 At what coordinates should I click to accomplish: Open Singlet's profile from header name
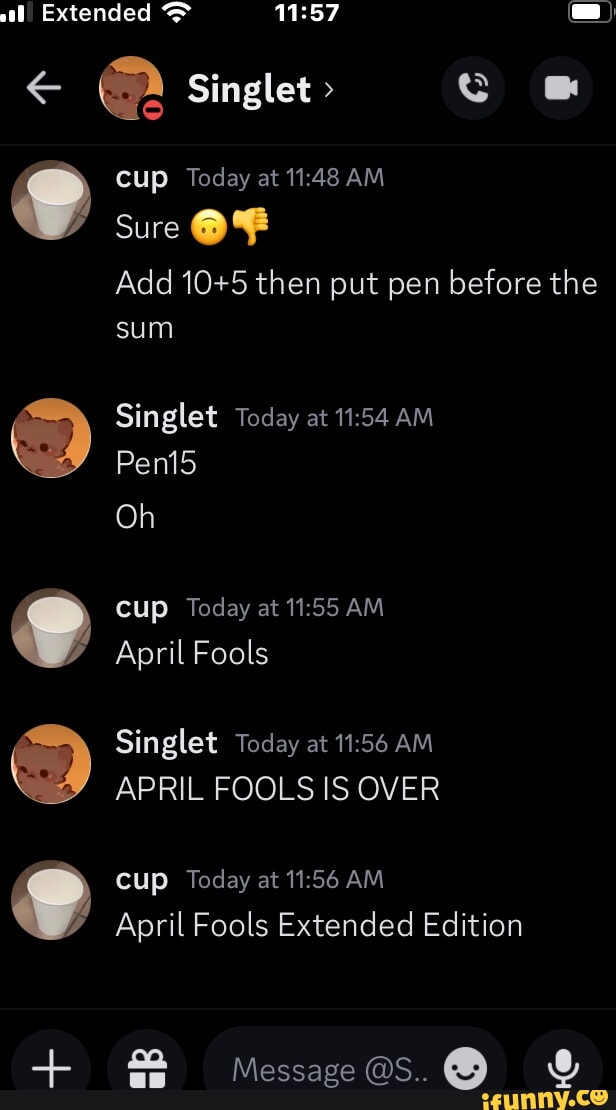click(250, 90)
